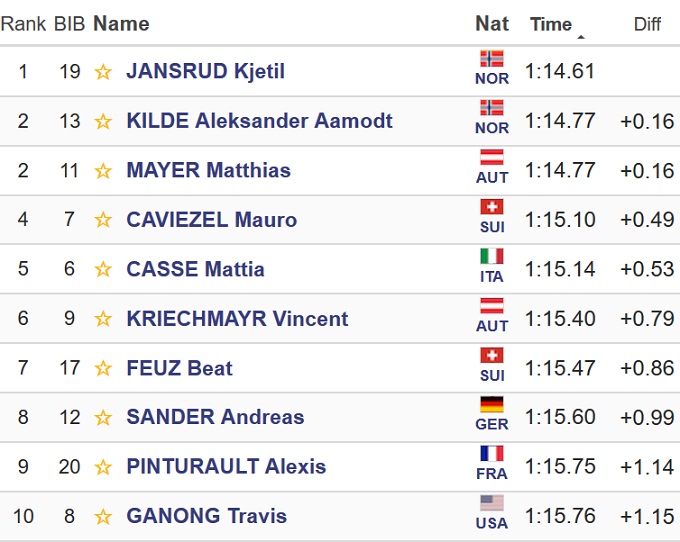This screenshot has height=542, width=680.
Task: Click the star beside CAVIEZEL Mauro
Action: tap(102, 220)
